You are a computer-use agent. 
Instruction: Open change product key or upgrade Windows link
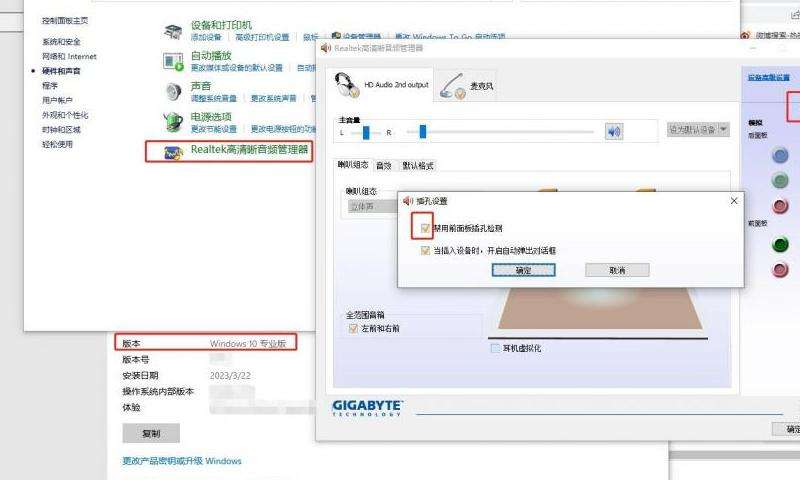[182, 461]
